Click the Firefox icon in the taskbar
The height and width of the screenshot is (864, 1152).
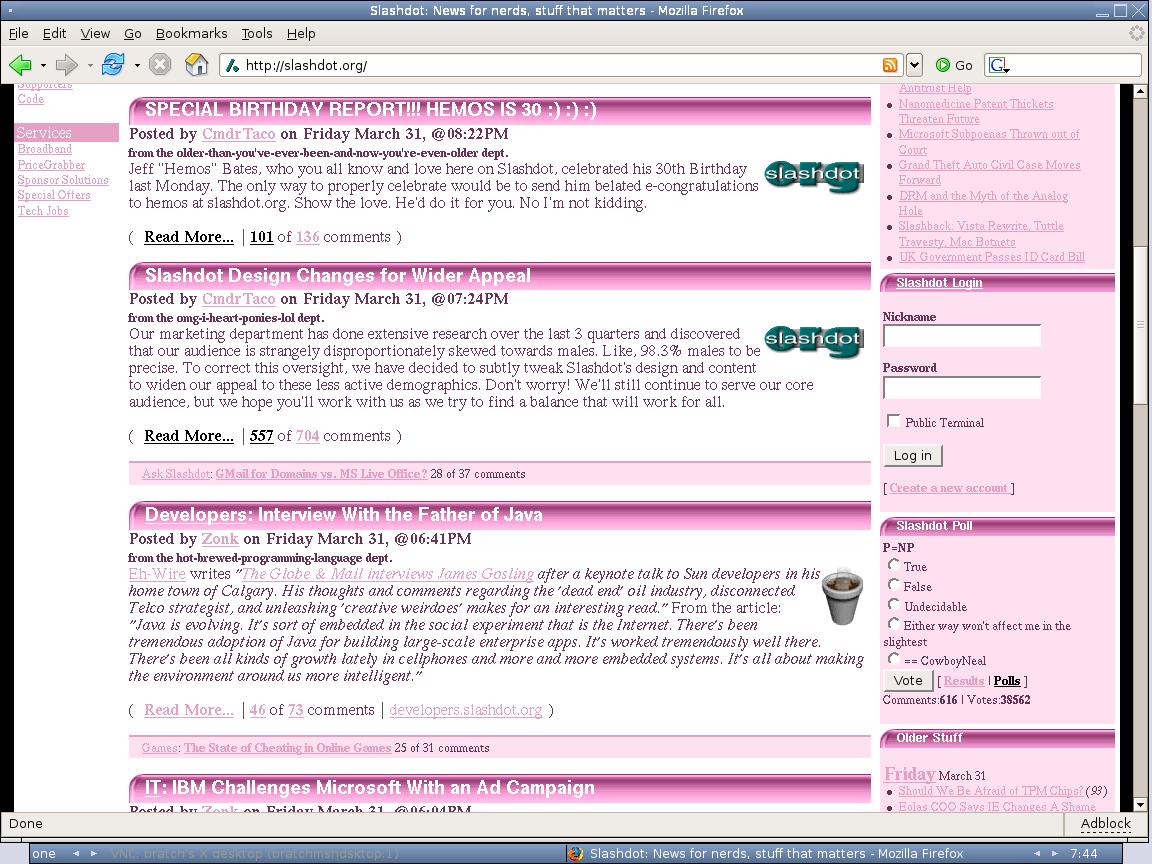click(576, 853)
